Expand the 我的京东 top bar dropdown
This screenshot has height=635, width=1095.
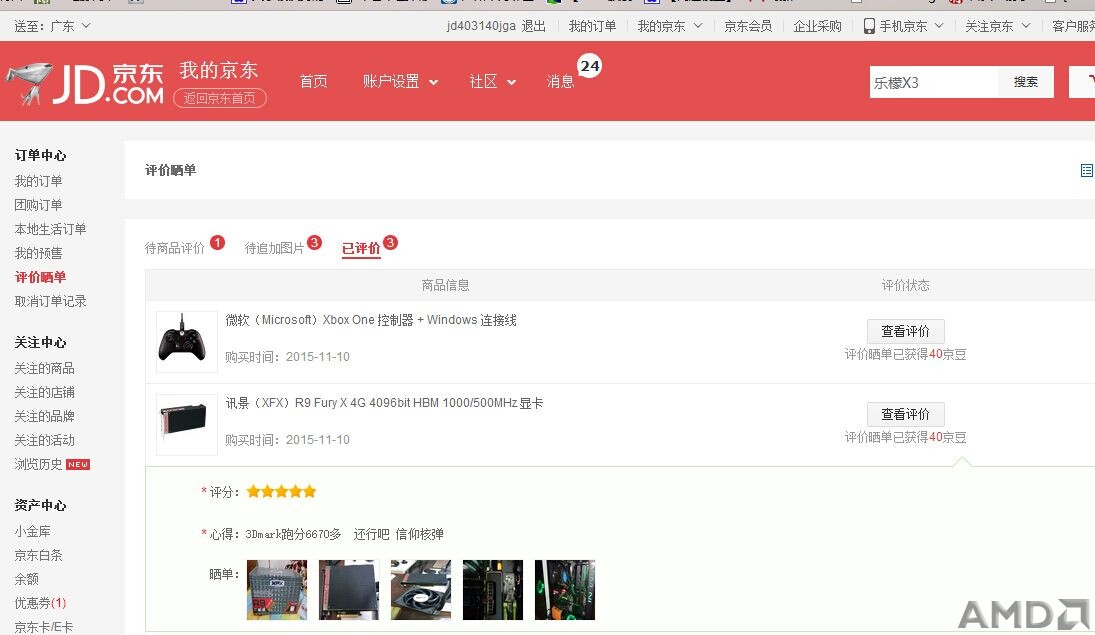click(670, 26)
